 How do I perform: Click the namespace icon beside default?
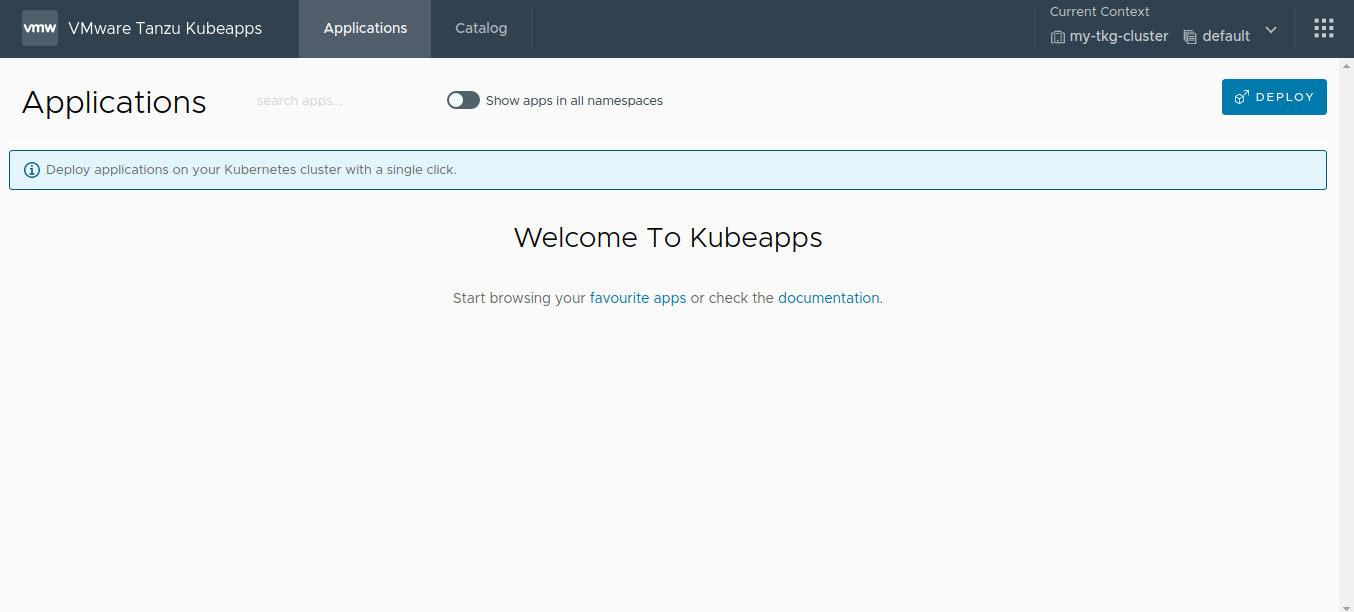[1189, 36]
